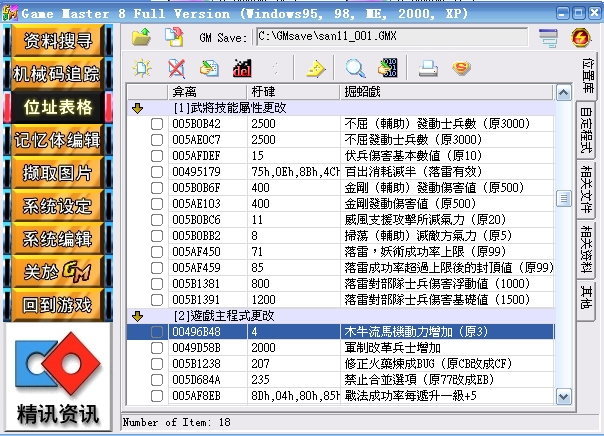Check the box next to address 0049D58B
The height and width of the screenshot is (436, 604).
[156, 347]
